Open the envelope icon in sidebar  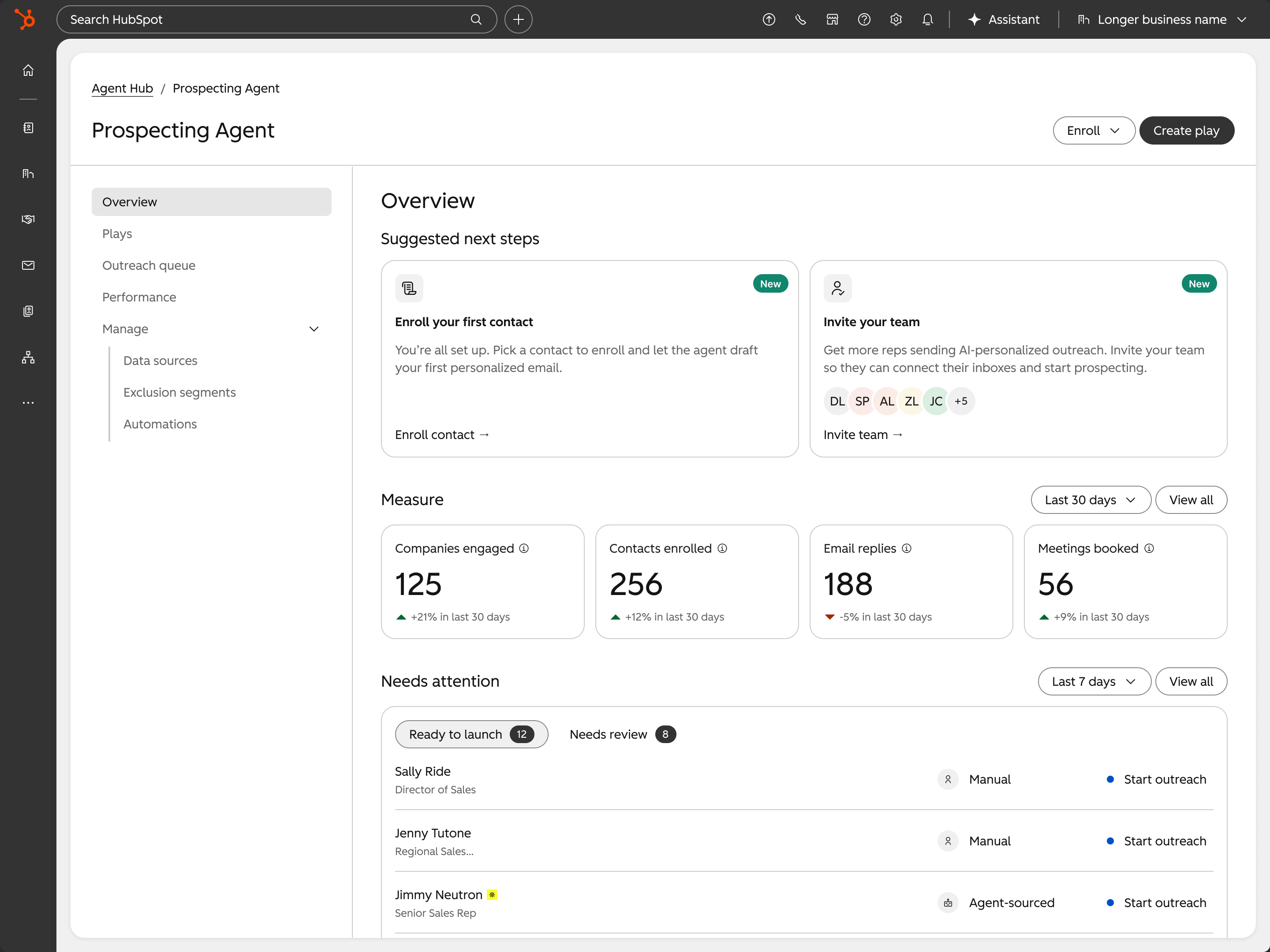[28, 265]
